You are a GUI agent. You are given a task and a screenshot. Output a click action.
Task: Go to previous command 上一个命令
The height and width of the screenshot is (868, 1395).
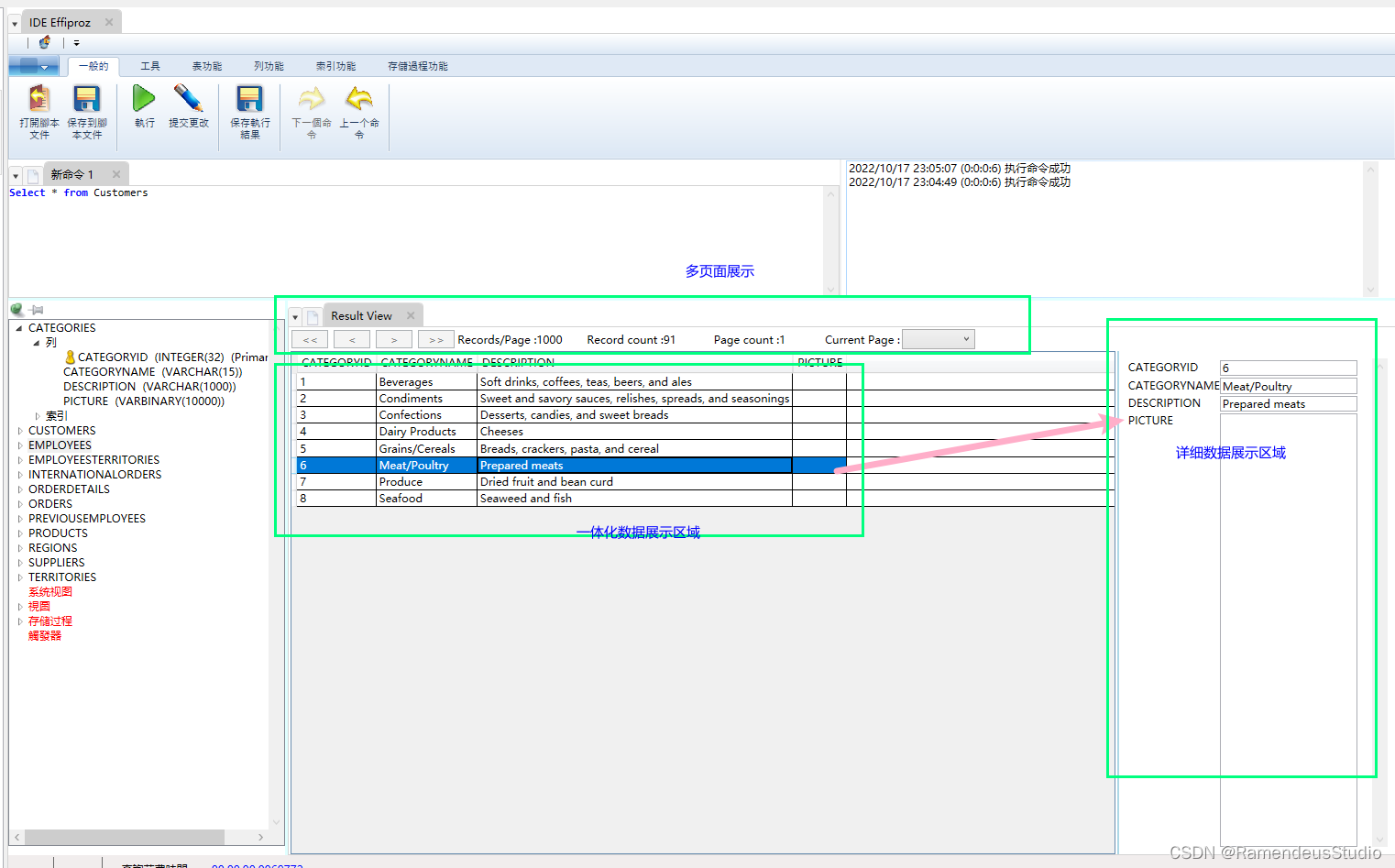pos(359,112)
